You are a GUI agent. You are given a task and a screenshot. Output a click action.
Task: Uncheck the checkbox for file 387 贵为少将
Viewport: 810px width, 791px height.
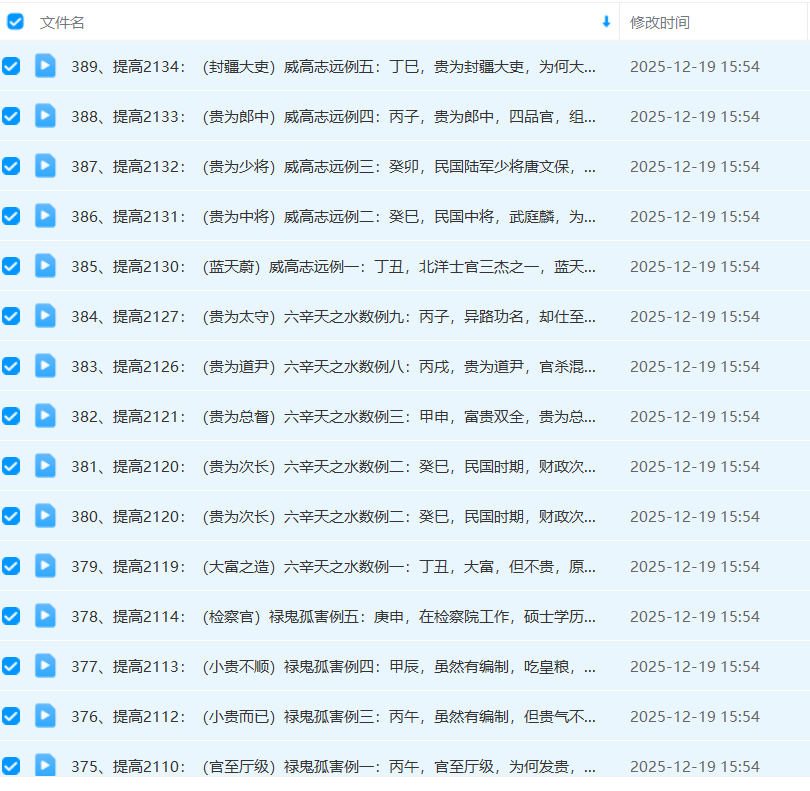tap(11, 166)
